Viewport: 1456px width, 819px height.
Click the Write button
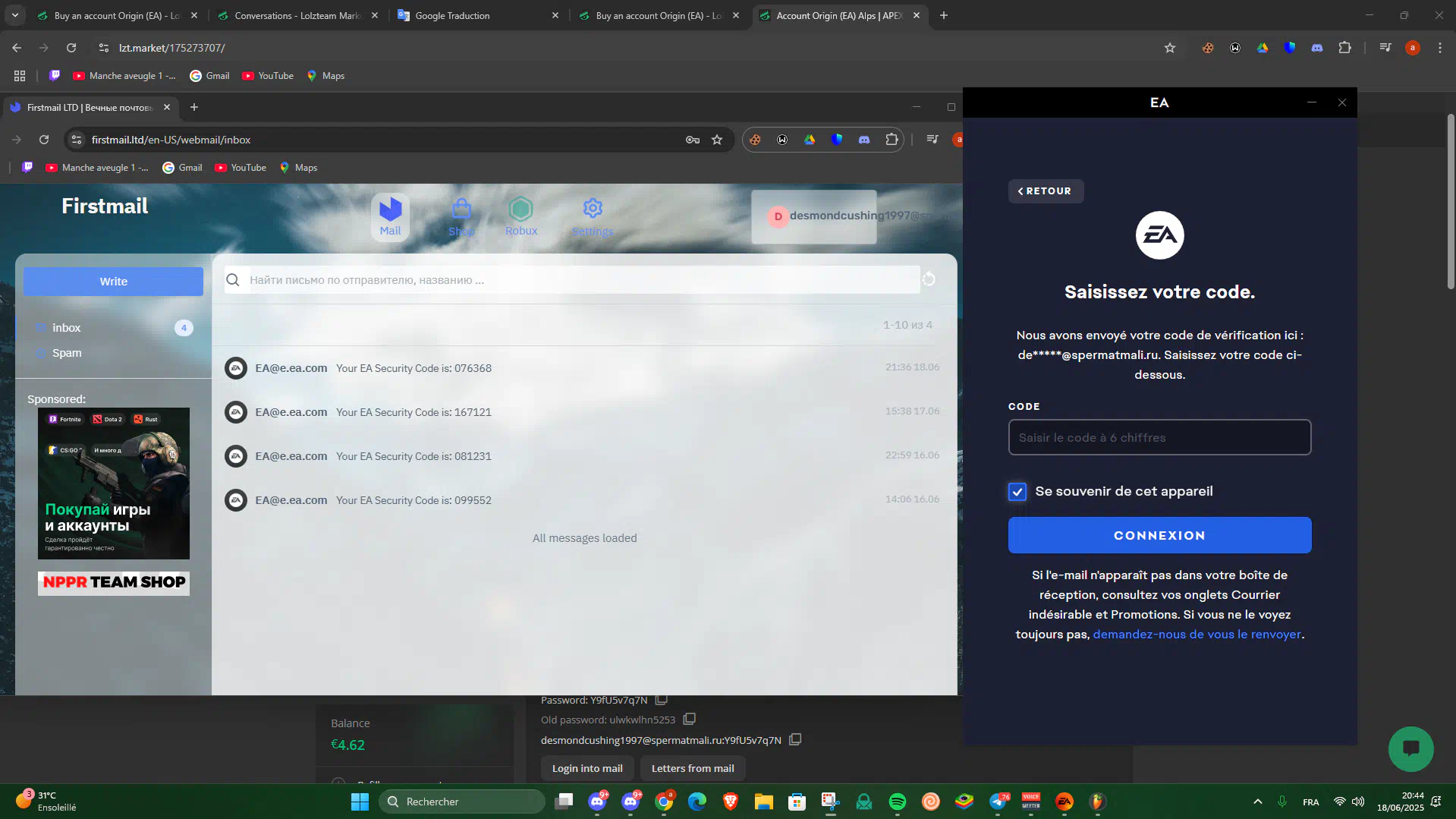pyautogui.click(x=113, y=282)
